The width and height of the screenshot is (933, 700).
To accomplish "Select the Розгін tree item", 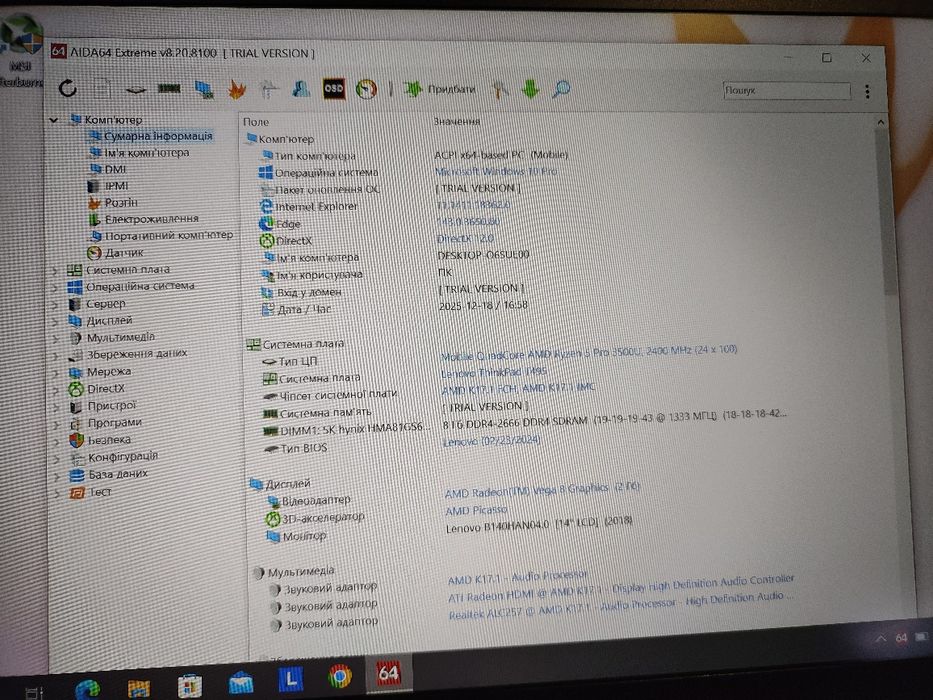I will click(112, 202).
